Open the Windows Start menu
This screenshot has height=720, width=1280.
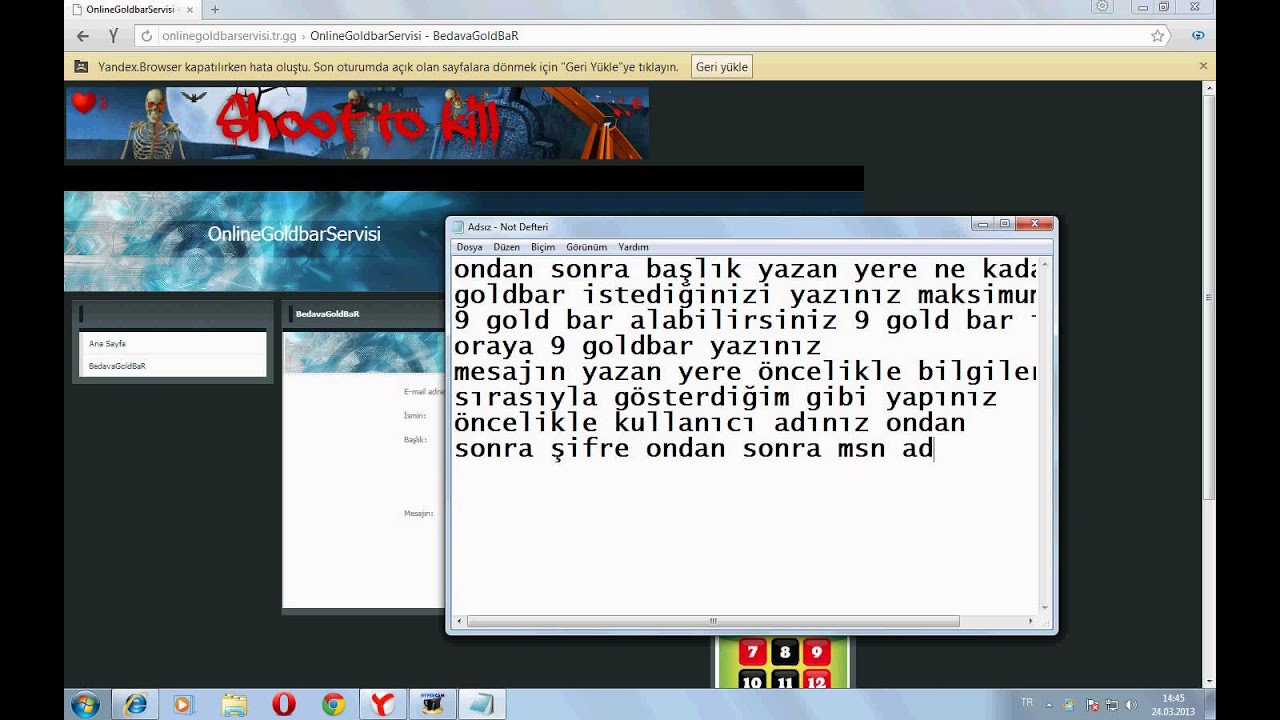coord(85,704)
